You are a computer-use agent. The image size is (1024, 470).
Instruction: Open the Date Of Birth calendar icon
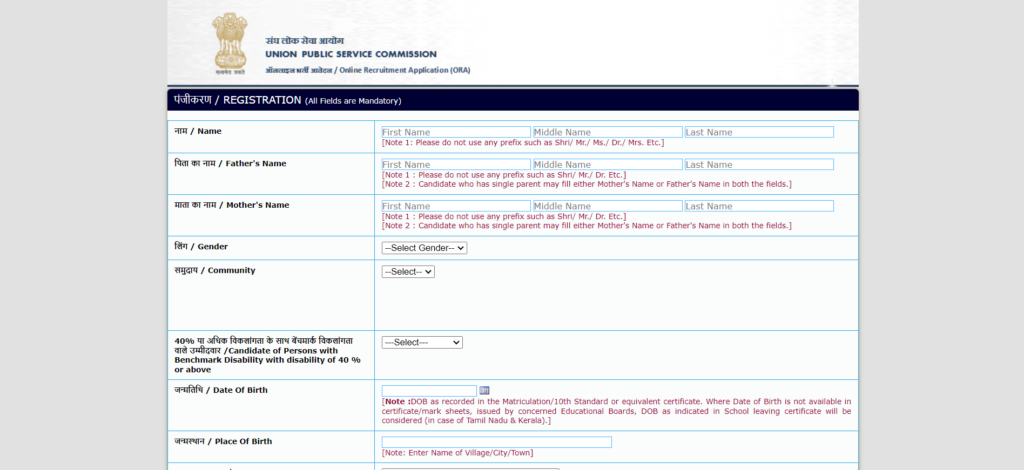pos(484,390)
